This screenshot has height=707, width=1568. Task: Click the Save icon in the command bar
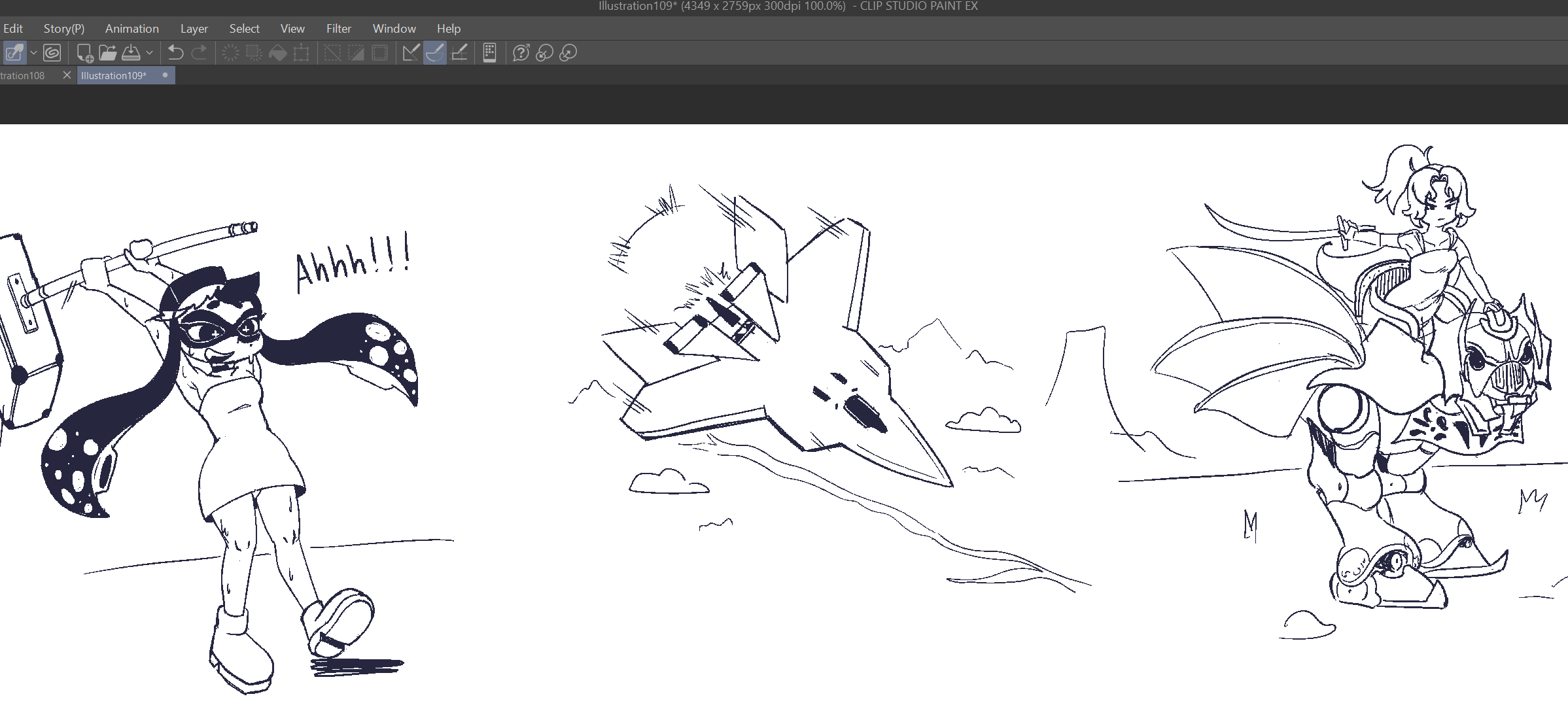coord(131,53)
